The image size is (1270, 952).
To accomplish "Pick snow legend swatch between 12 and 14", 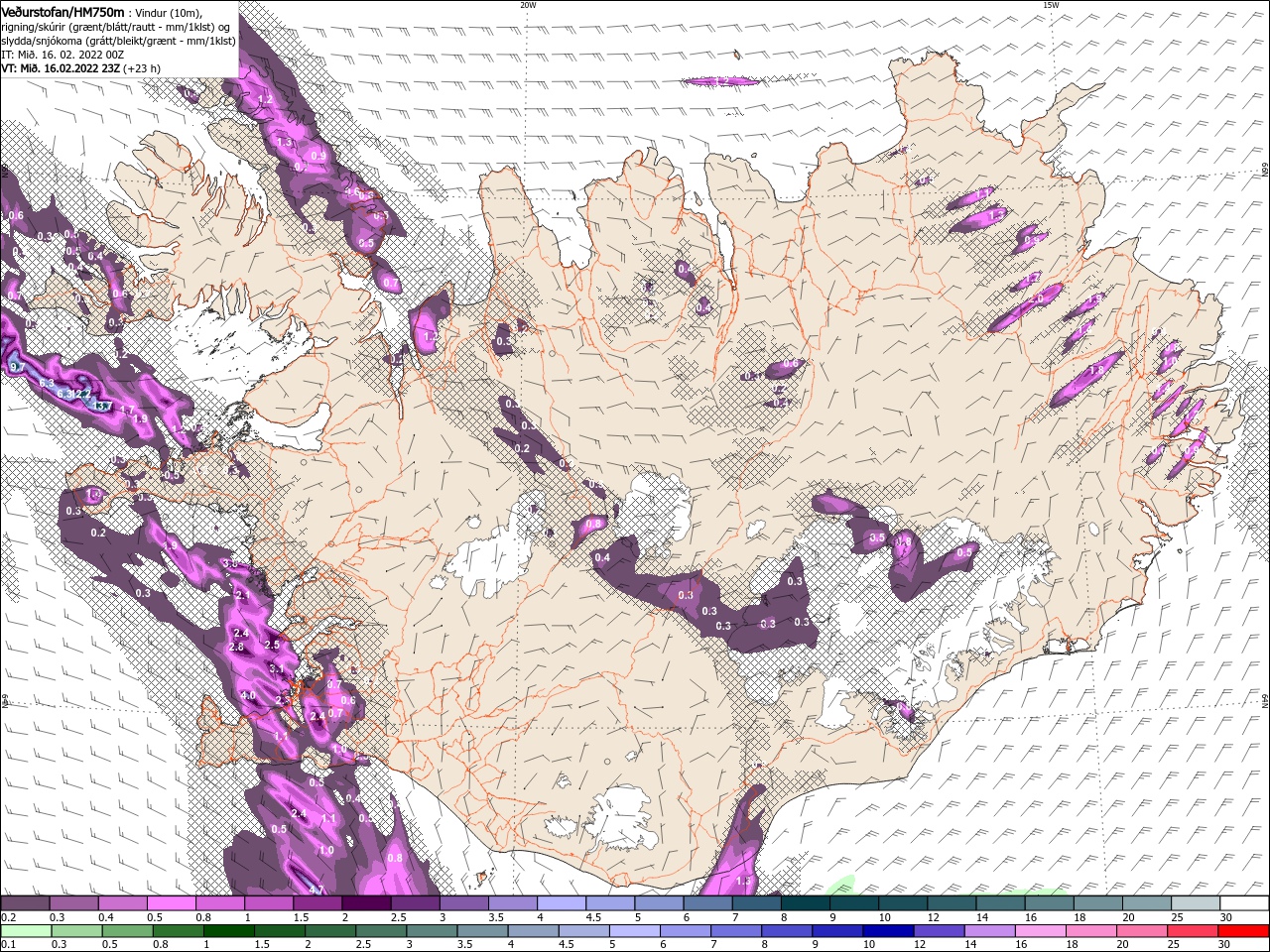I will point(952,903).
